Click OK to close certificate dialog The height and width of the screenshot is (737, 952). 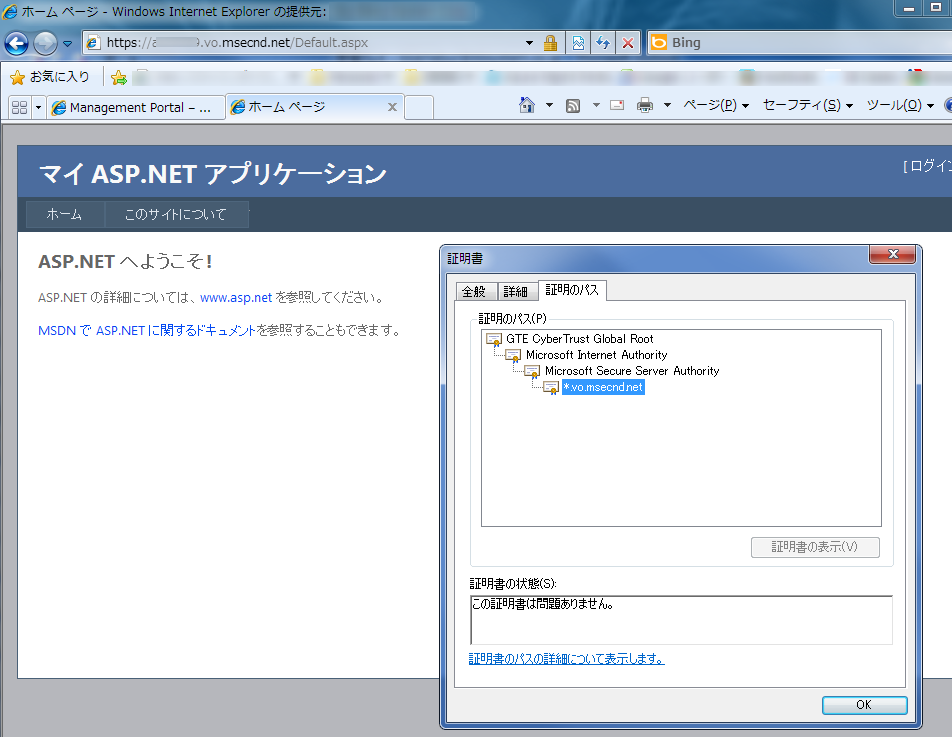pyautogui.click(x=864, y=705)
